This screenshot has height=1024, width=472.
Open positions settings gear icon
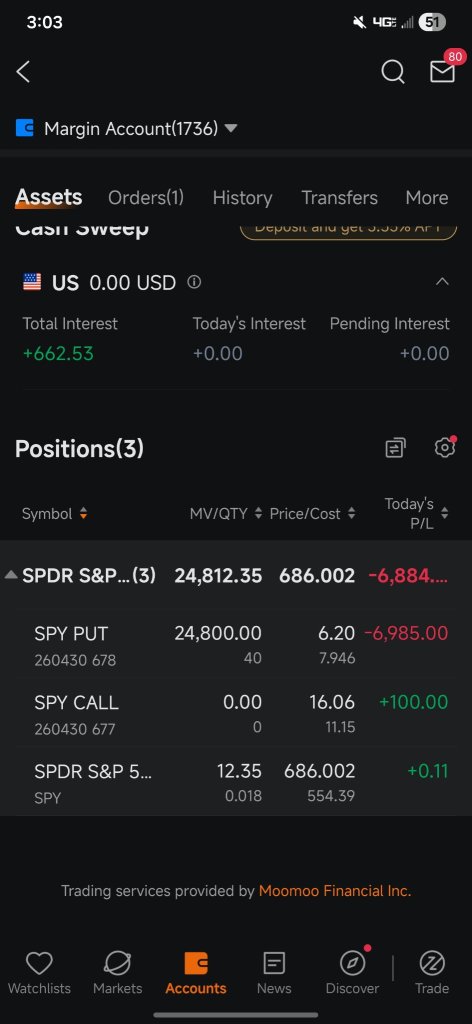pos(445,447)
